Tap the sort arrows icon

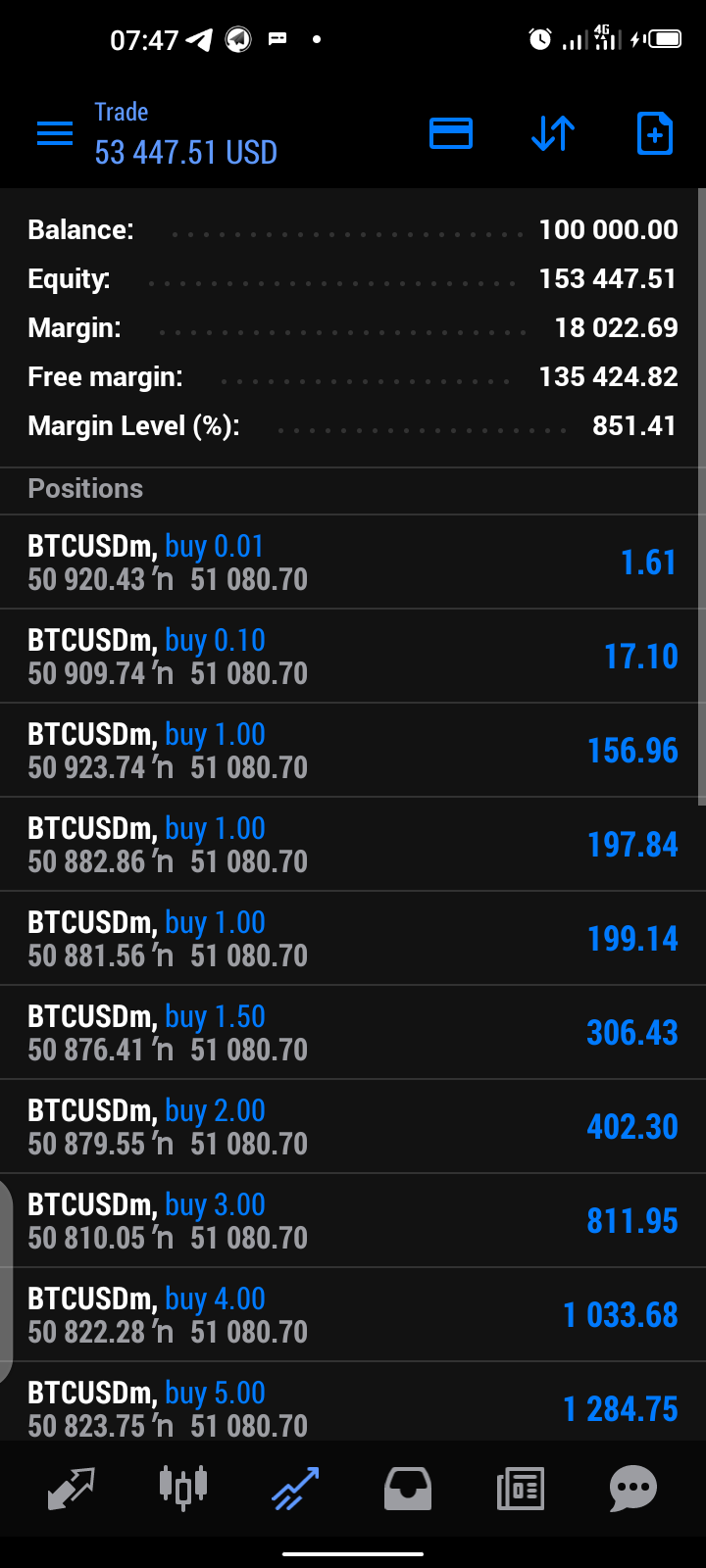pos(553,133)
